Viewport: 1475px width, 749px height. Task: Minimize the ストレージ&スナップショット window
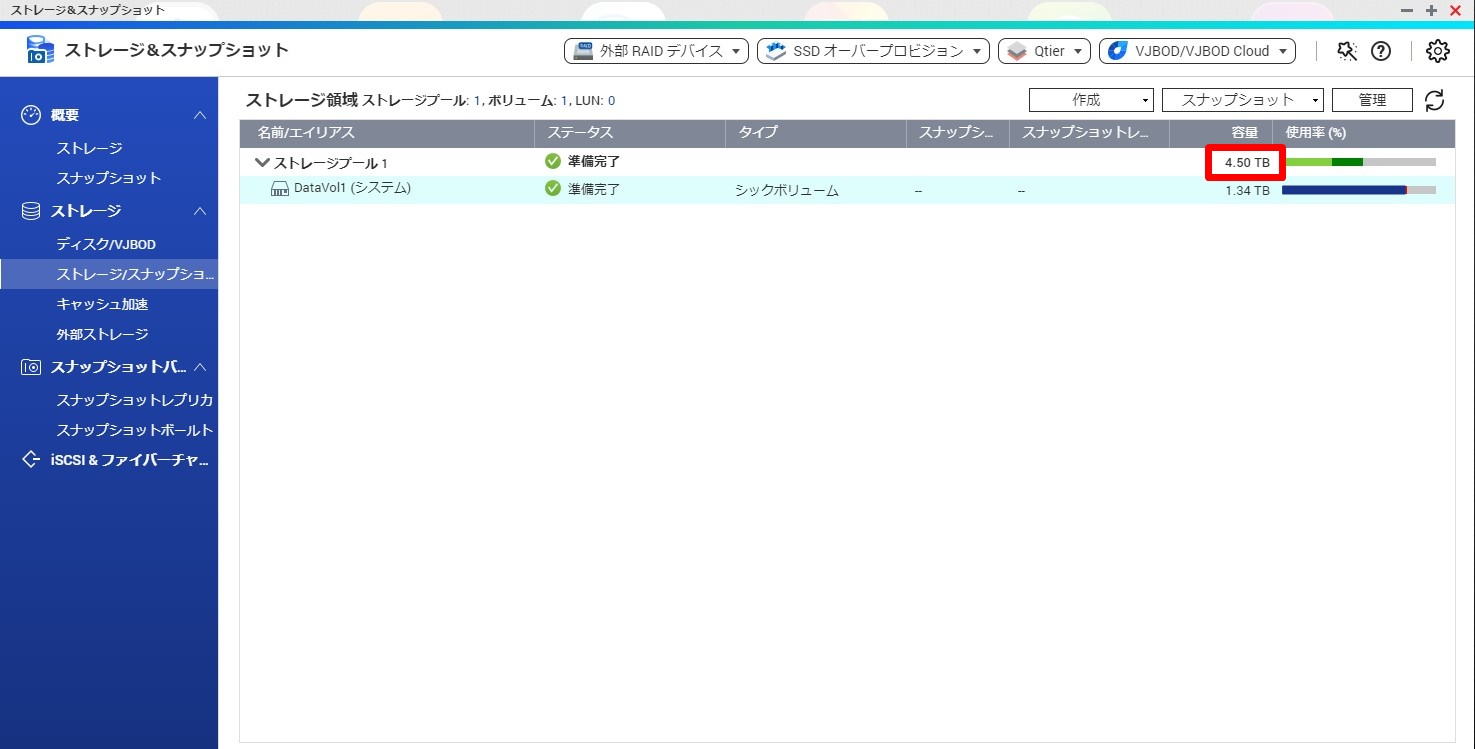[x=1406, y=10]
